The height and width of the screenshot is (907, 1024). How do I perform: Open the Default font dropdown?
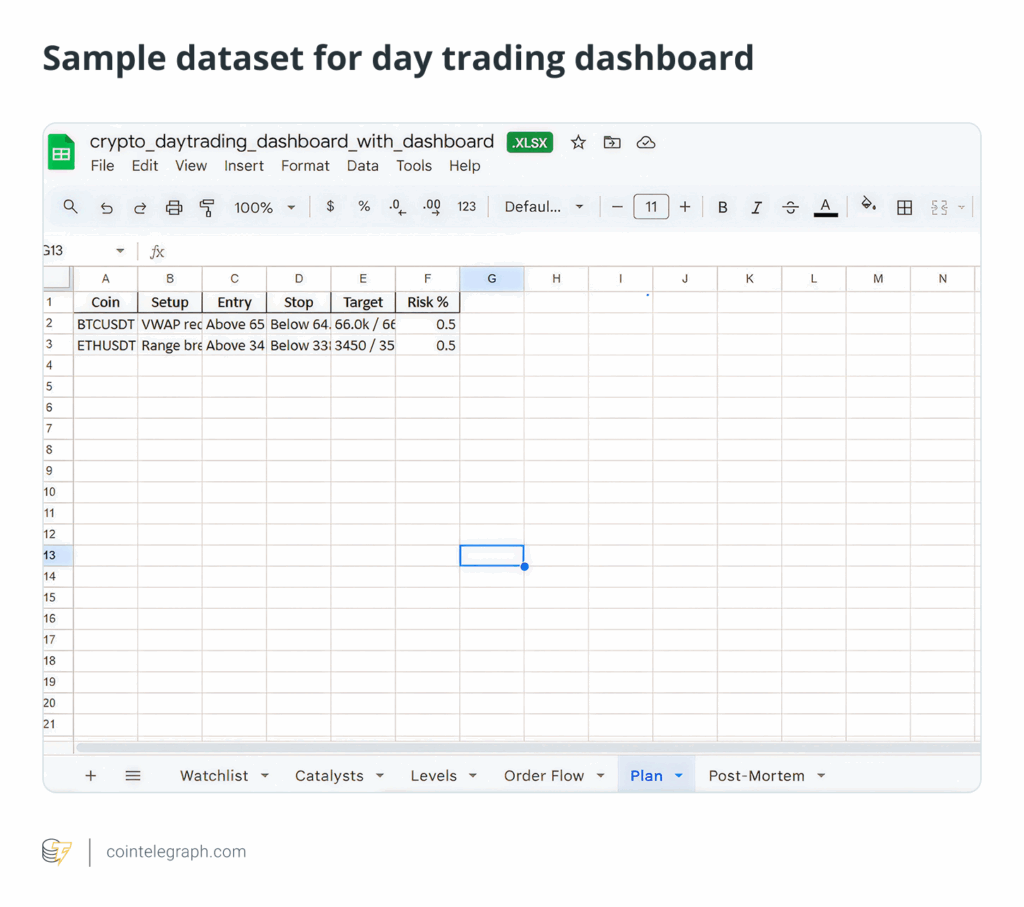click(544, 207)
